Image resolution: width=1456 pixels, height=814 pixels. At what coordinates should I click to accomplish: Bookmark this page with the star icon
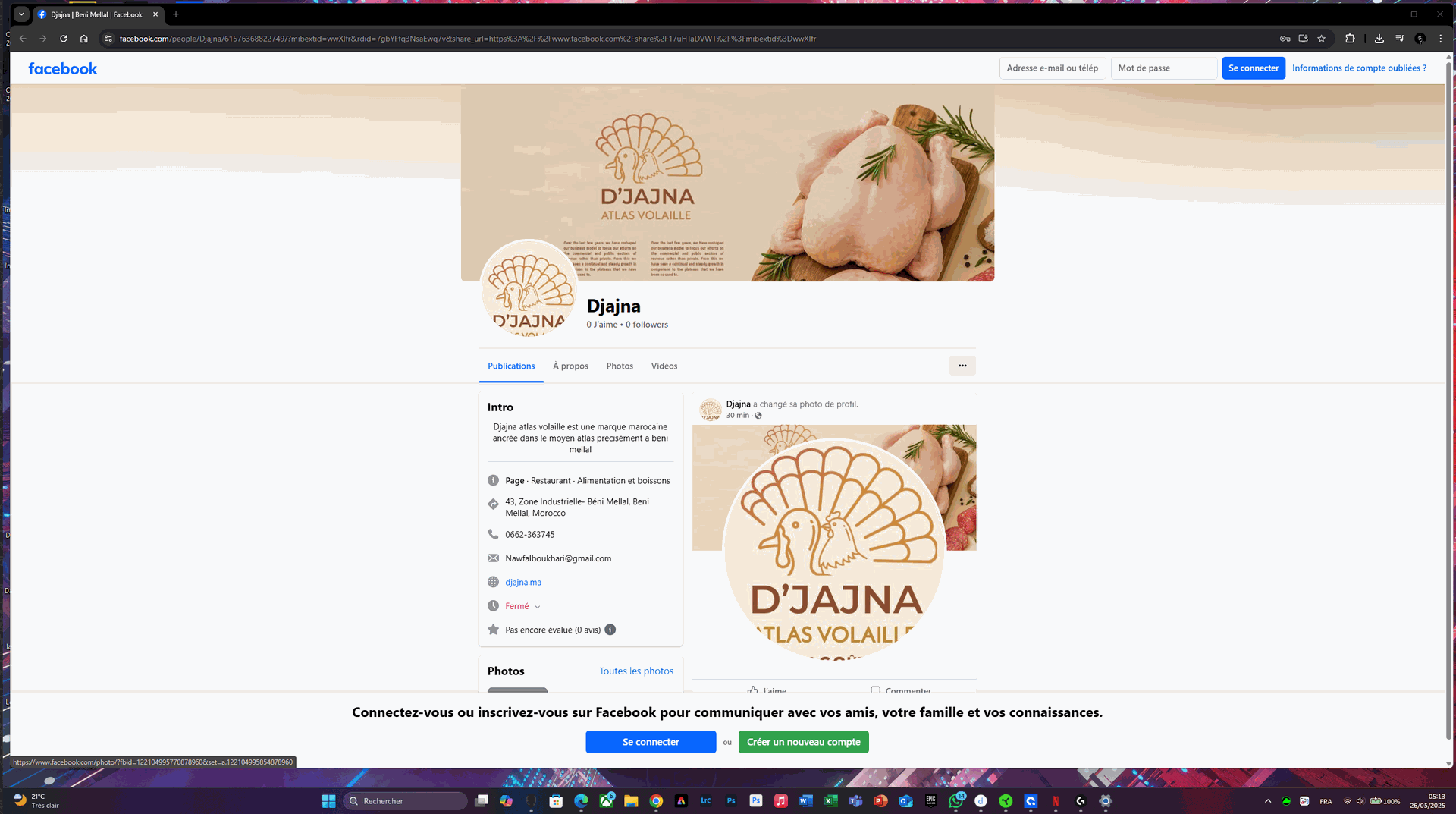(x=1322, y=39)
